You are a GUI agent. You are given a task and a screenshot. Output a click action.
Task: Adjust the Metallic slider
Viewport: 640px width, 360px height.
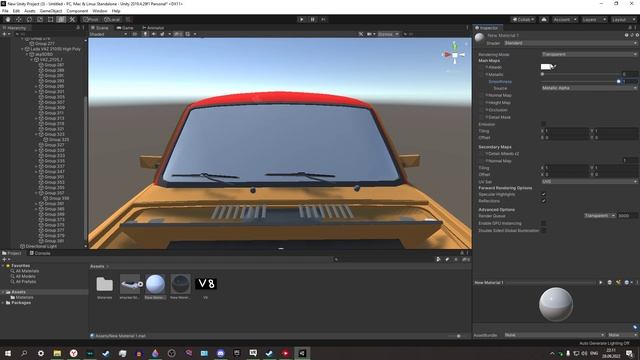(x=580, y=74)
